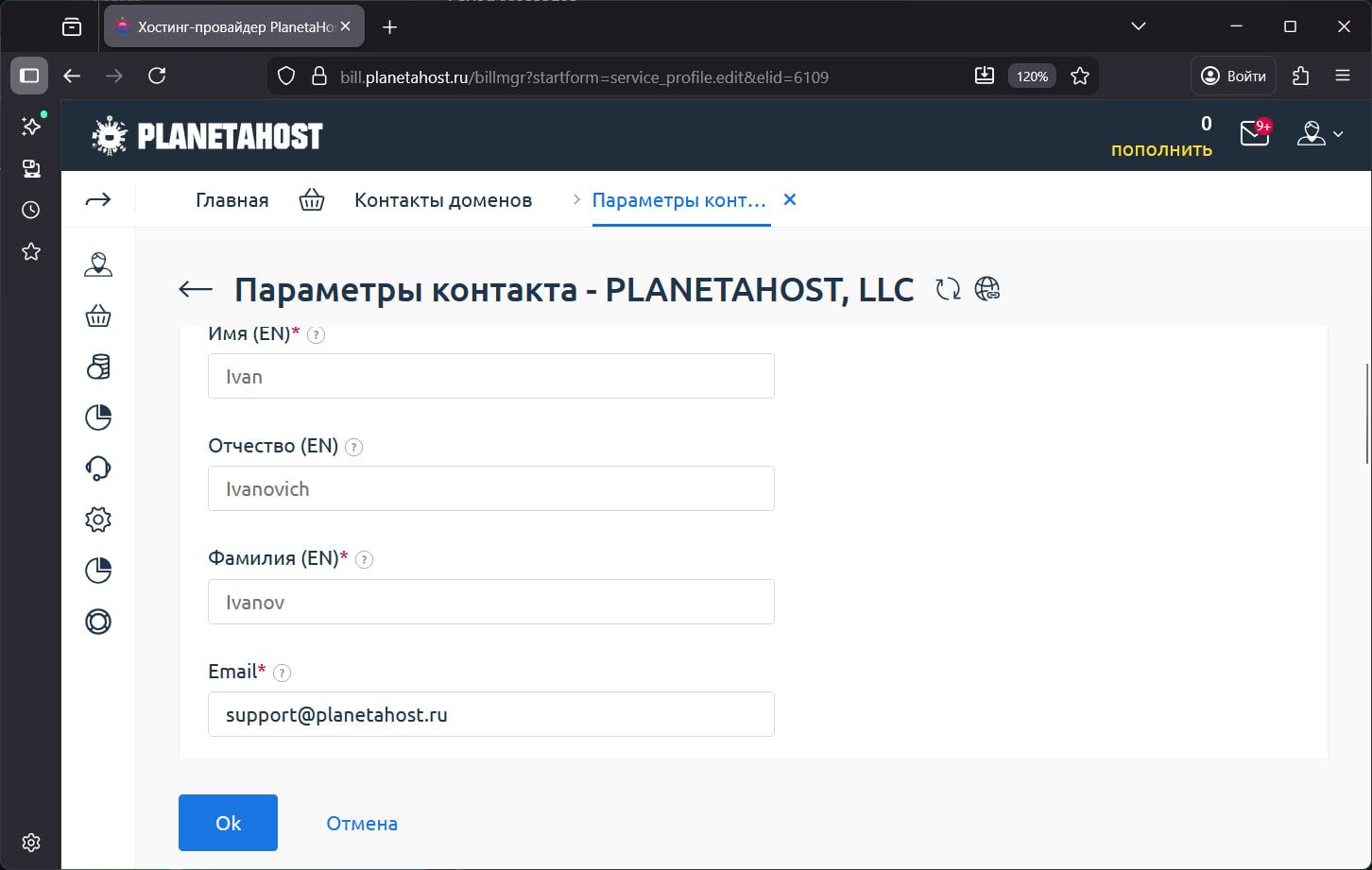Expand the account chevron in top right
Image resolution: width=1372 pixels, height=870 pixels.
click(1338, 134)
